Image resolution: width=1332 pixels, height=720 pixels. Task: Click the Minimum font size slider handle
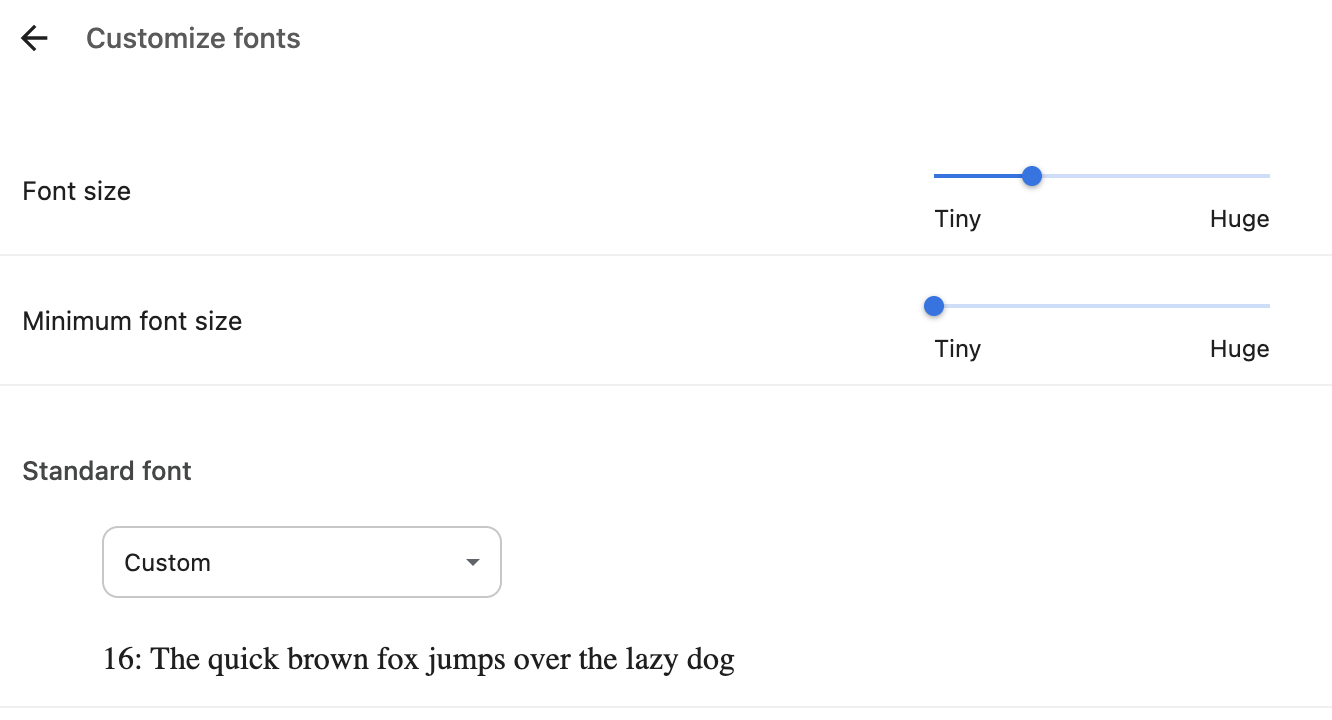point(934,306)
